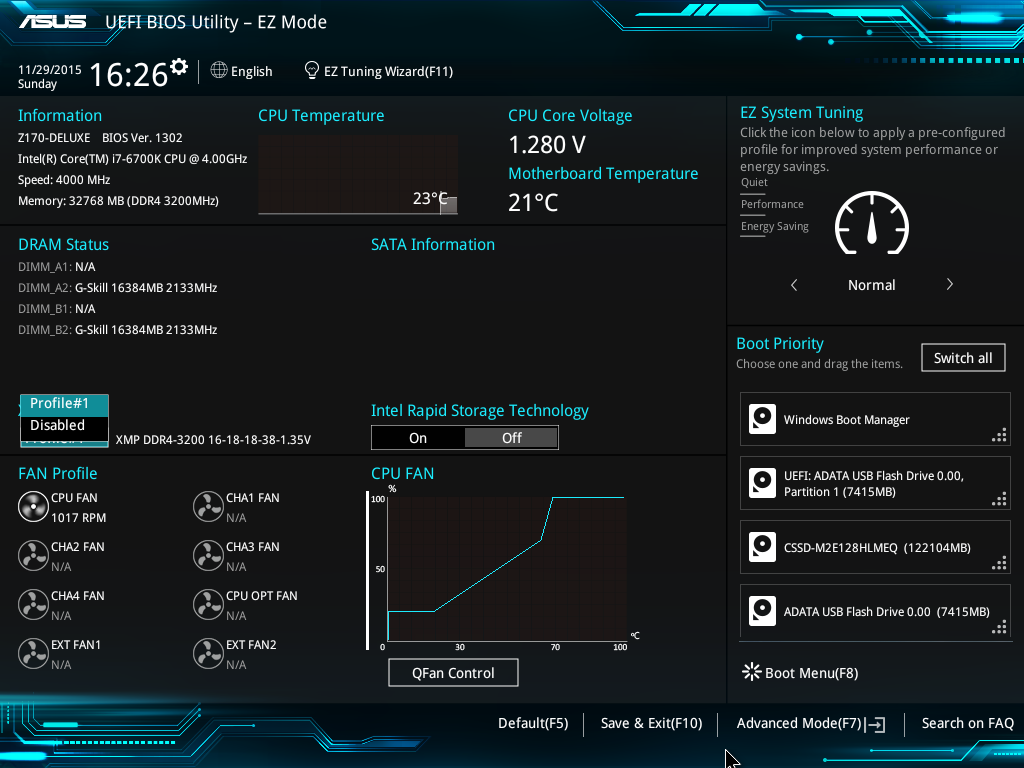Choose the Performance tuning option
This screenshot has width=1024, height=768.
point(772,204)
